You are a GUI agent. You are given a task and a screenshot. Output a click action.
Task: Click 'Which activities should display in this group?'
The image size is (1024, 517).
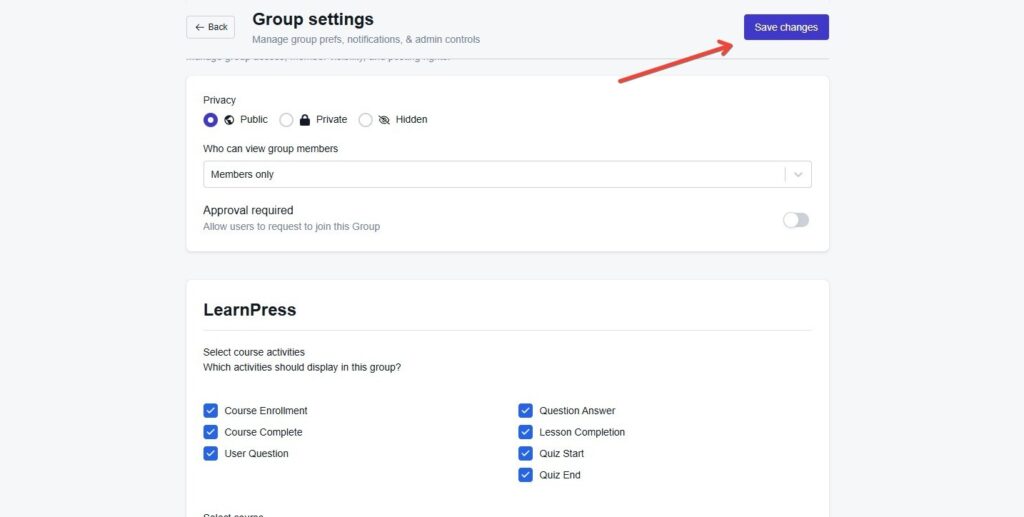(x=302, y=368)
